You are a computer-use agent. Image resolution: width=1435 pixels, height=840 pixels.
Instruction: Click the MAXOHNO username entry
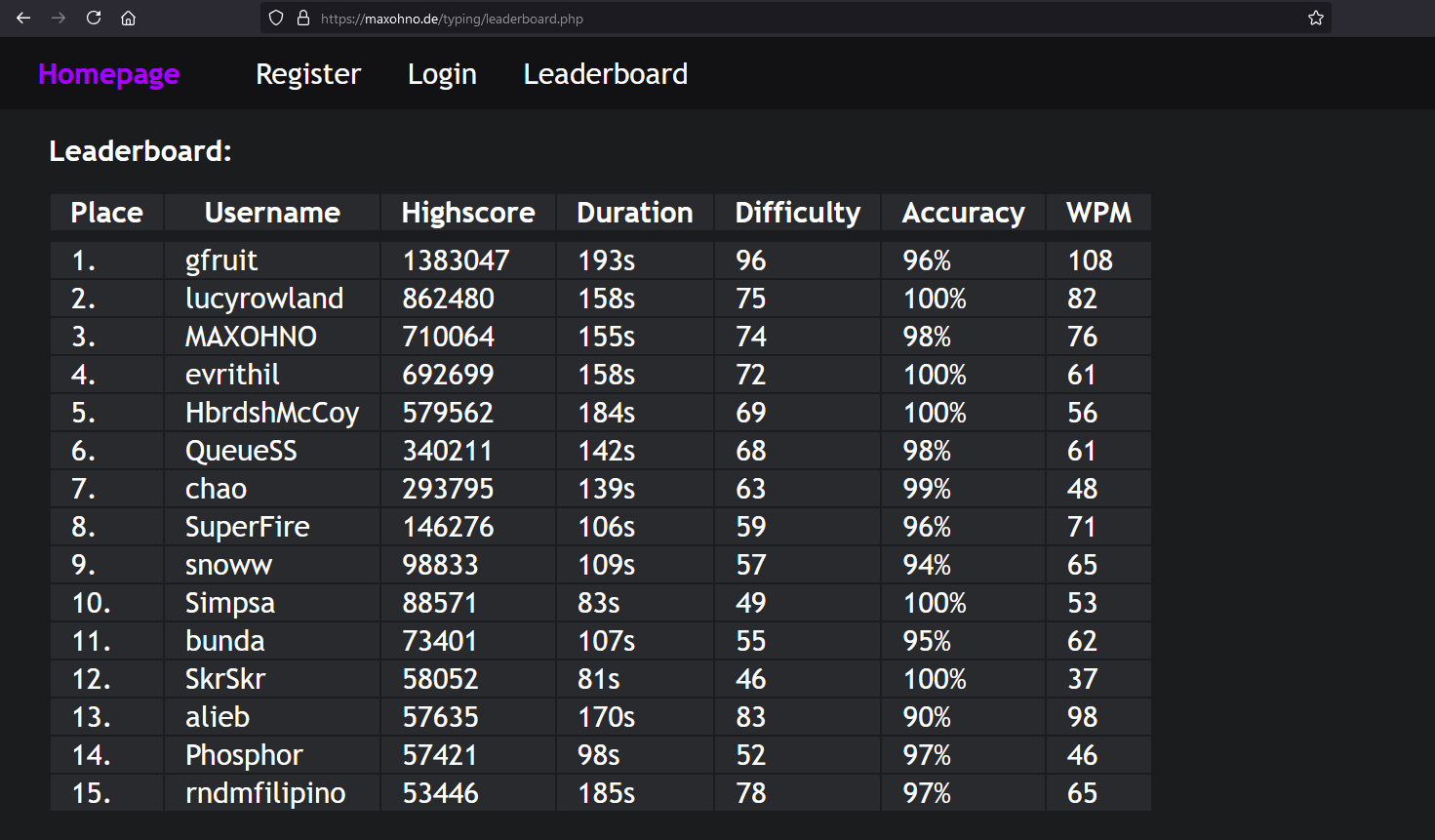pos(251,337)
